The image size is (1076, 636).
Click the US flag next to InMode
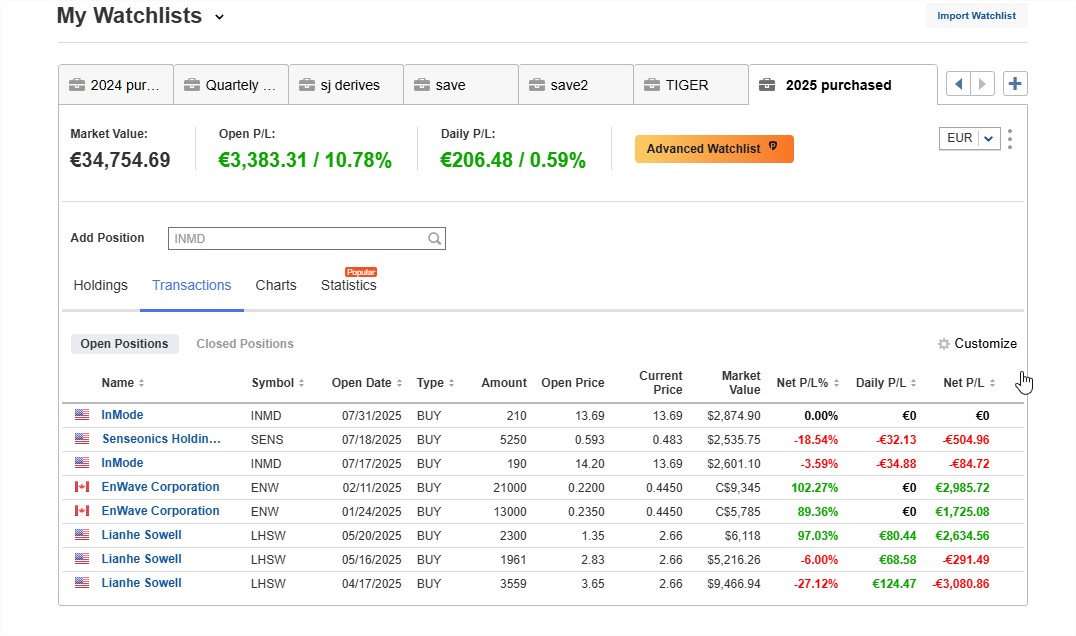click(81, 414)
